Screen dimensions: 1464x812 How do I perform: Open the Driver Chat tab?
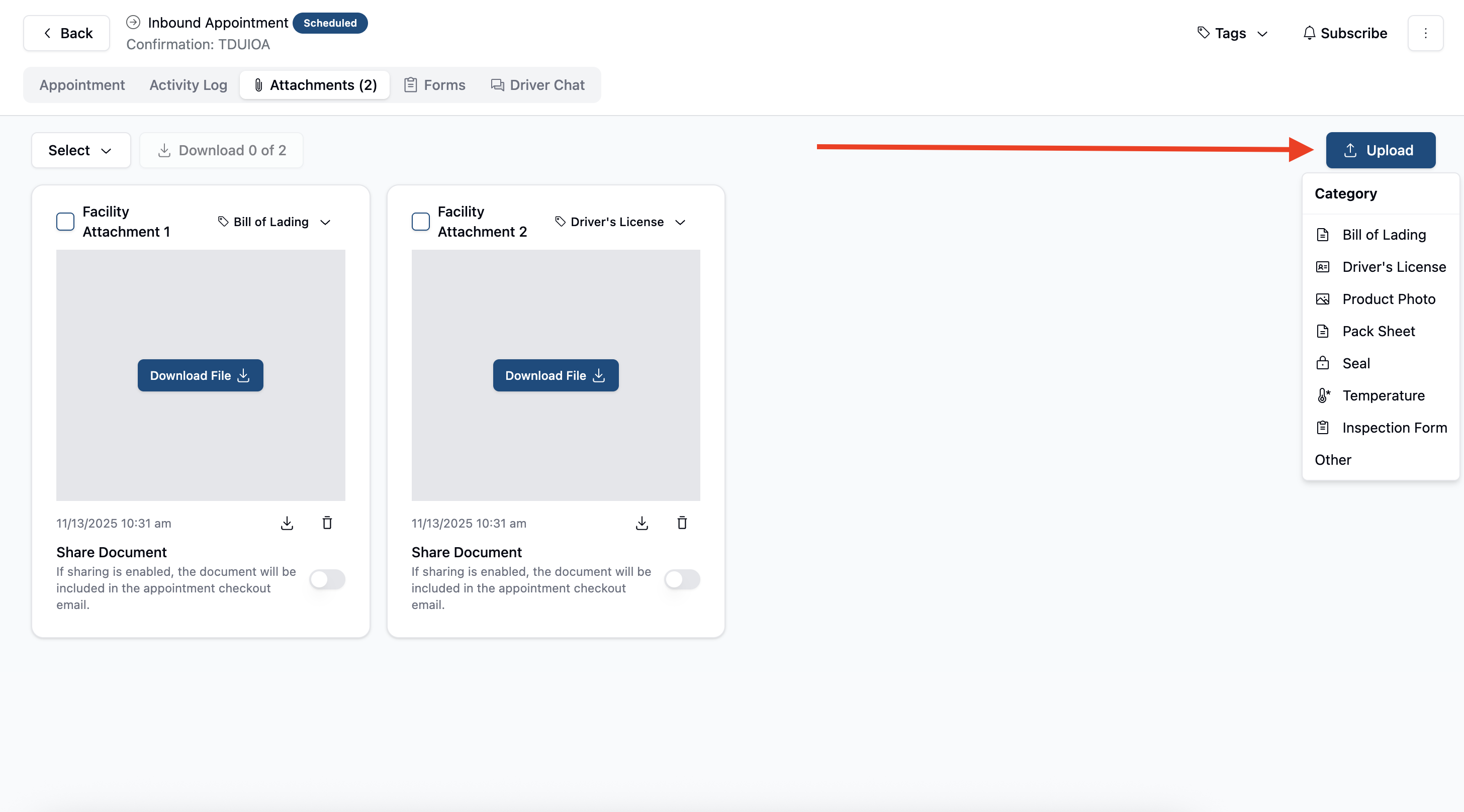(537, 84)
